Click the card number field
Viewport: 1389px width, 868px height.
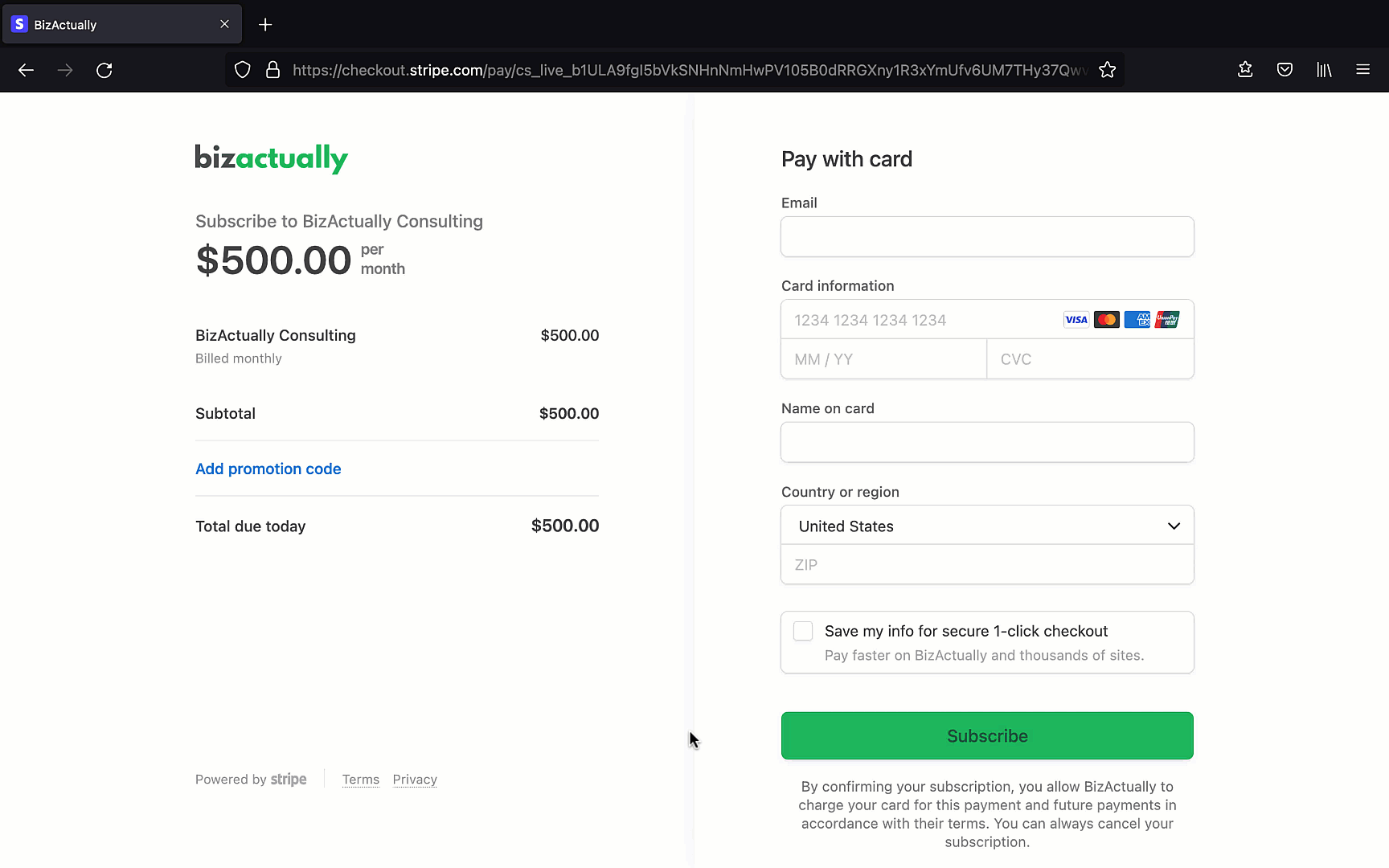(921, 320)
